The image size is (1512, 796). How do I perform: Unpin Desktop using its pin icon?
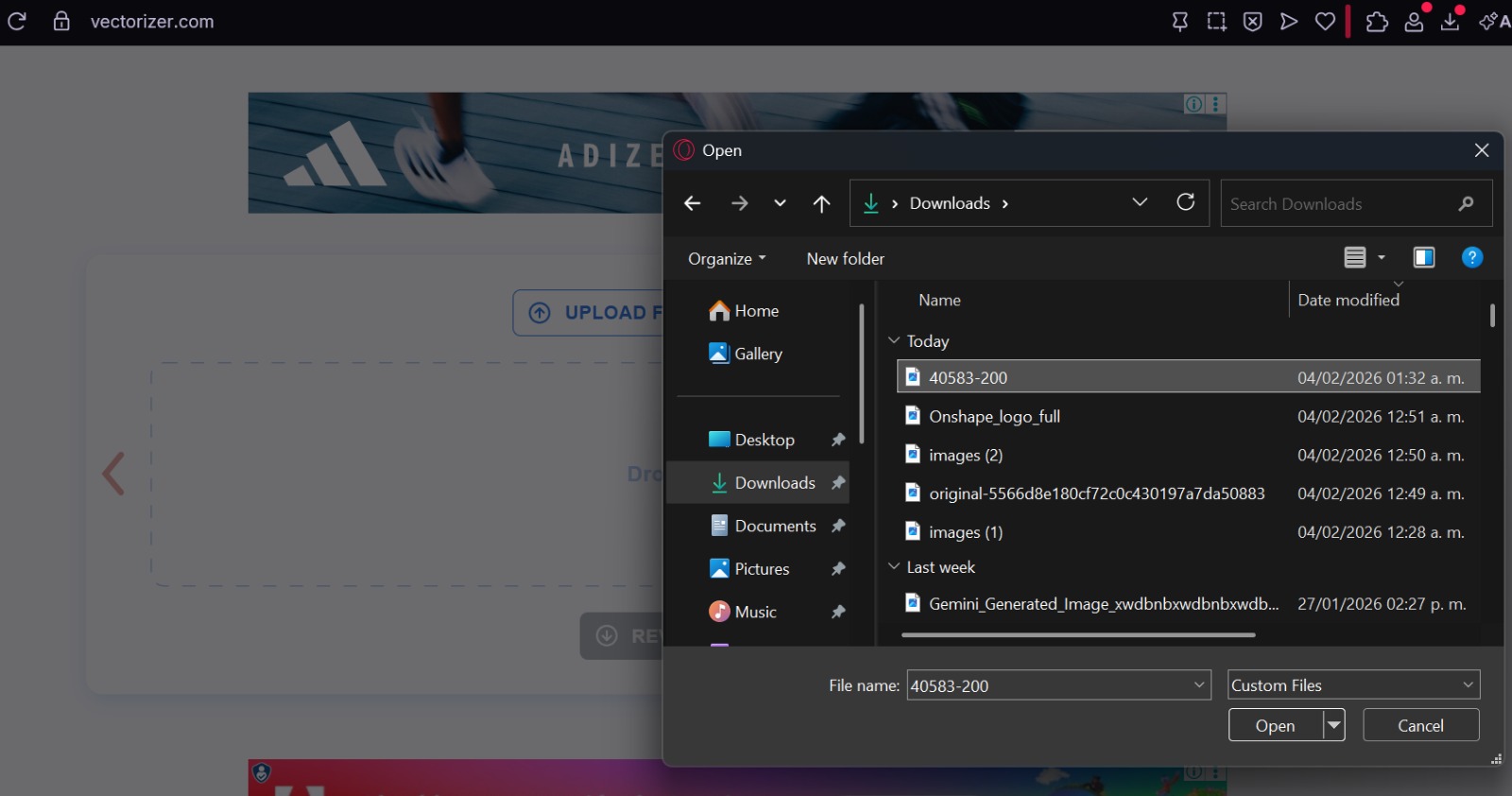click(838, 440)
